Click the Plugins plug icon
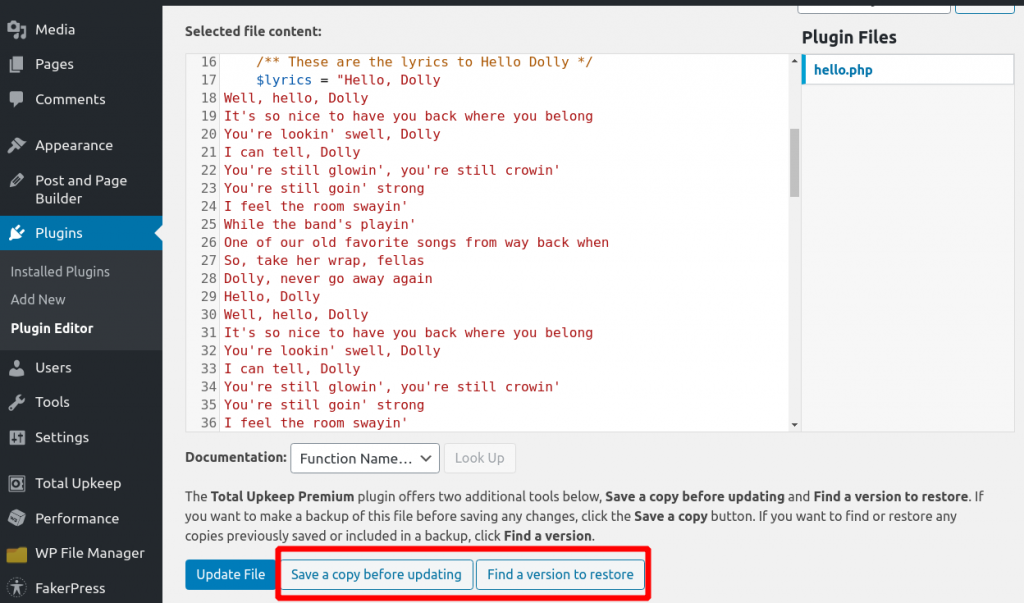 tap(17, 233)
